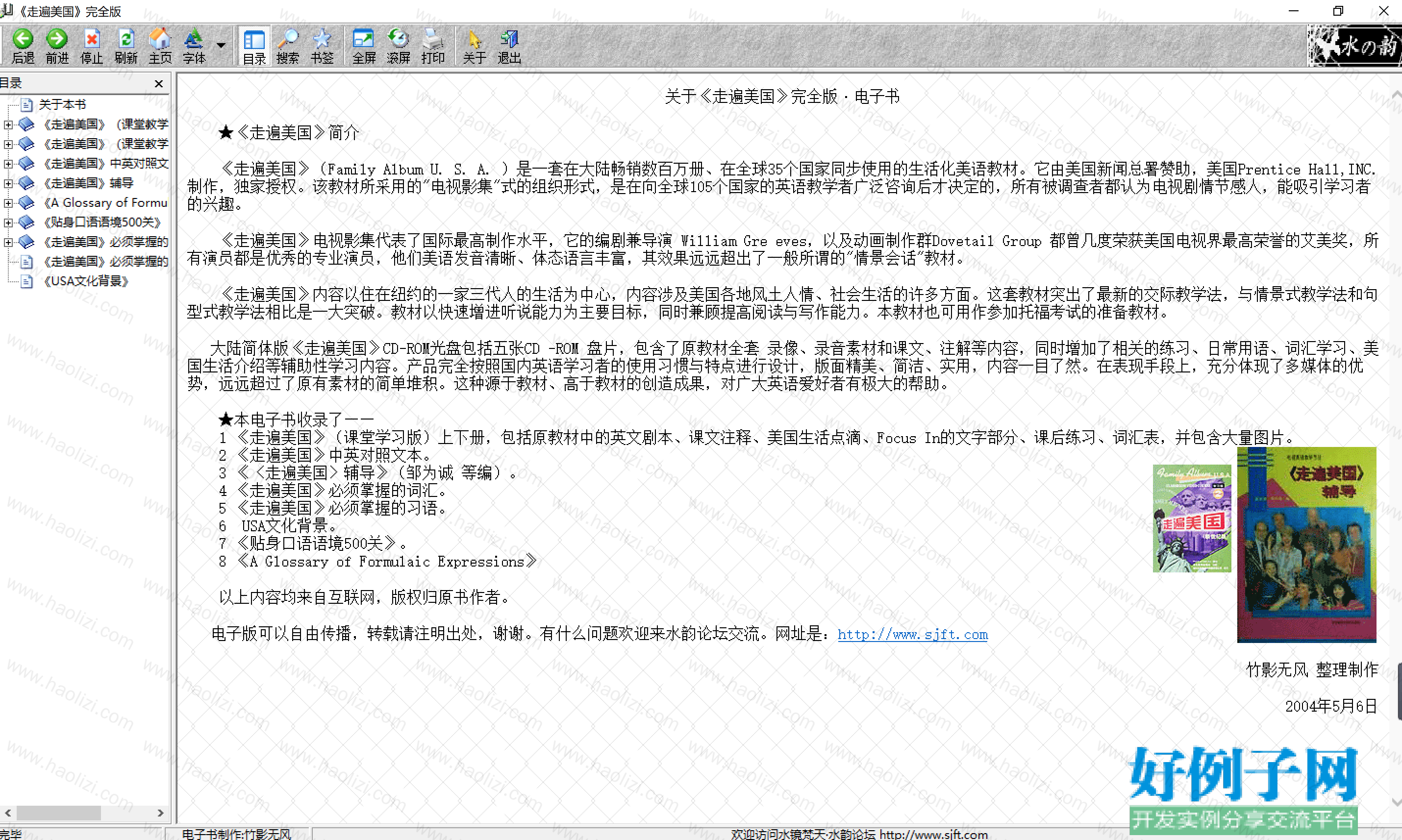The image size is (1402, 840).
Task: Click the 2004年5月6日 date text
Action: (x=1331, y=706)
